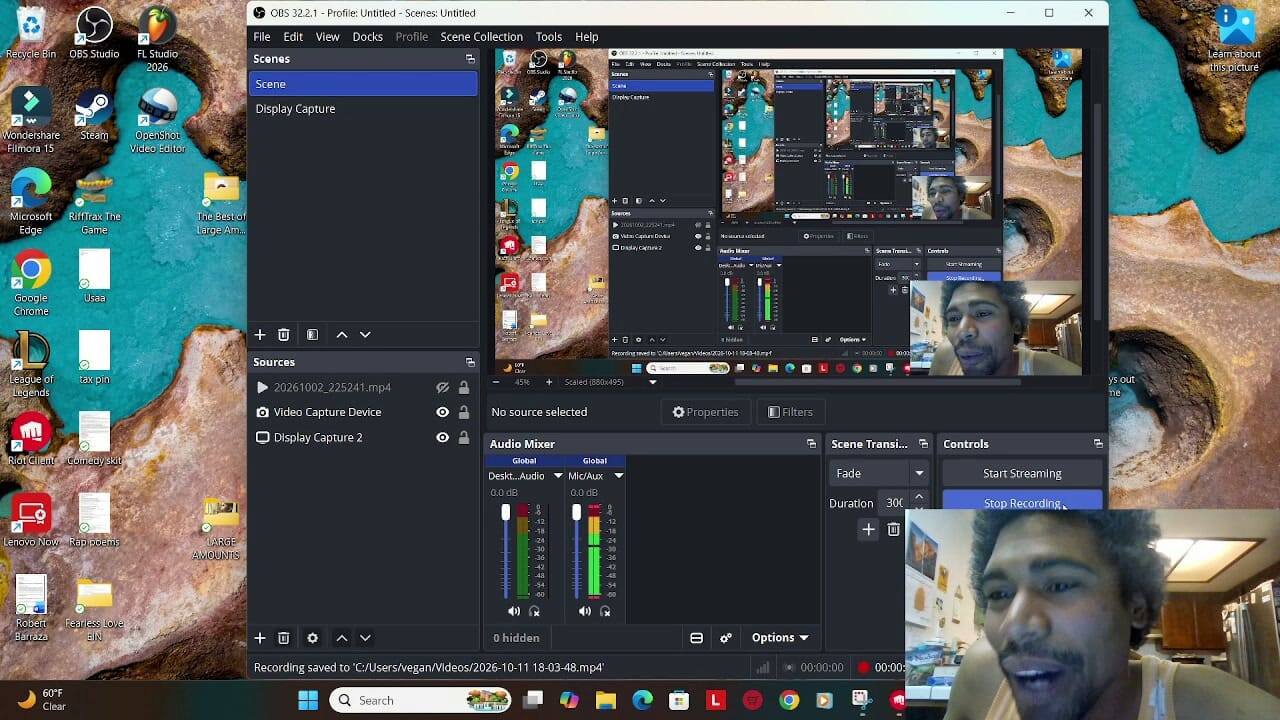Add a new source with the plus icon
This screenshot has height=720, width=1280.
tap(260, 638)
